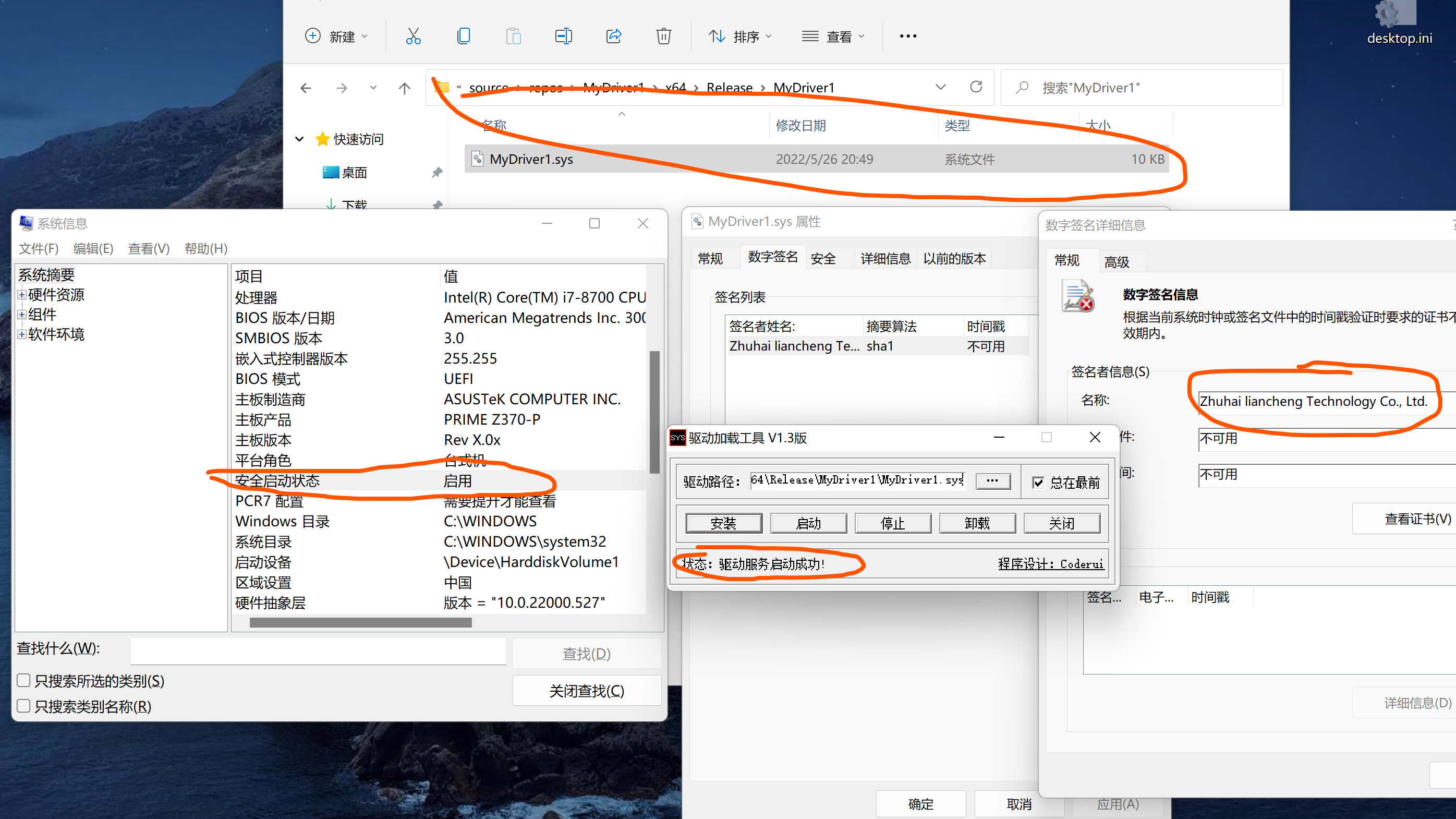Viewport: 1456px width, 819px height.
Task: Open the three-dots more options menu
Action: coord(908,37)
